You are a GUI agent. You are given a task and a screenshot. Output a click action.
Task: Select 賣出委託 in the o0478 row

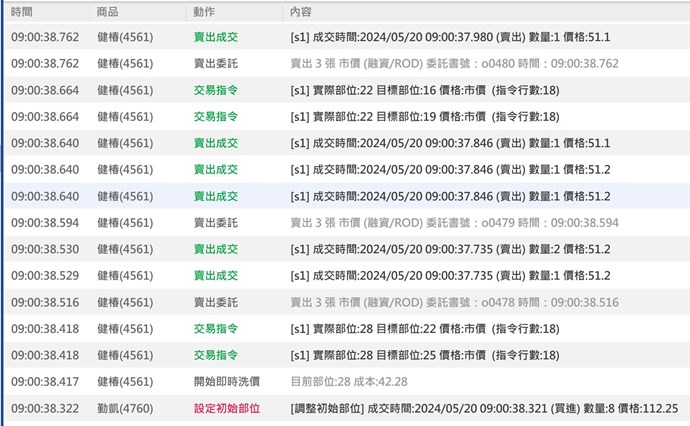point(216,302)
